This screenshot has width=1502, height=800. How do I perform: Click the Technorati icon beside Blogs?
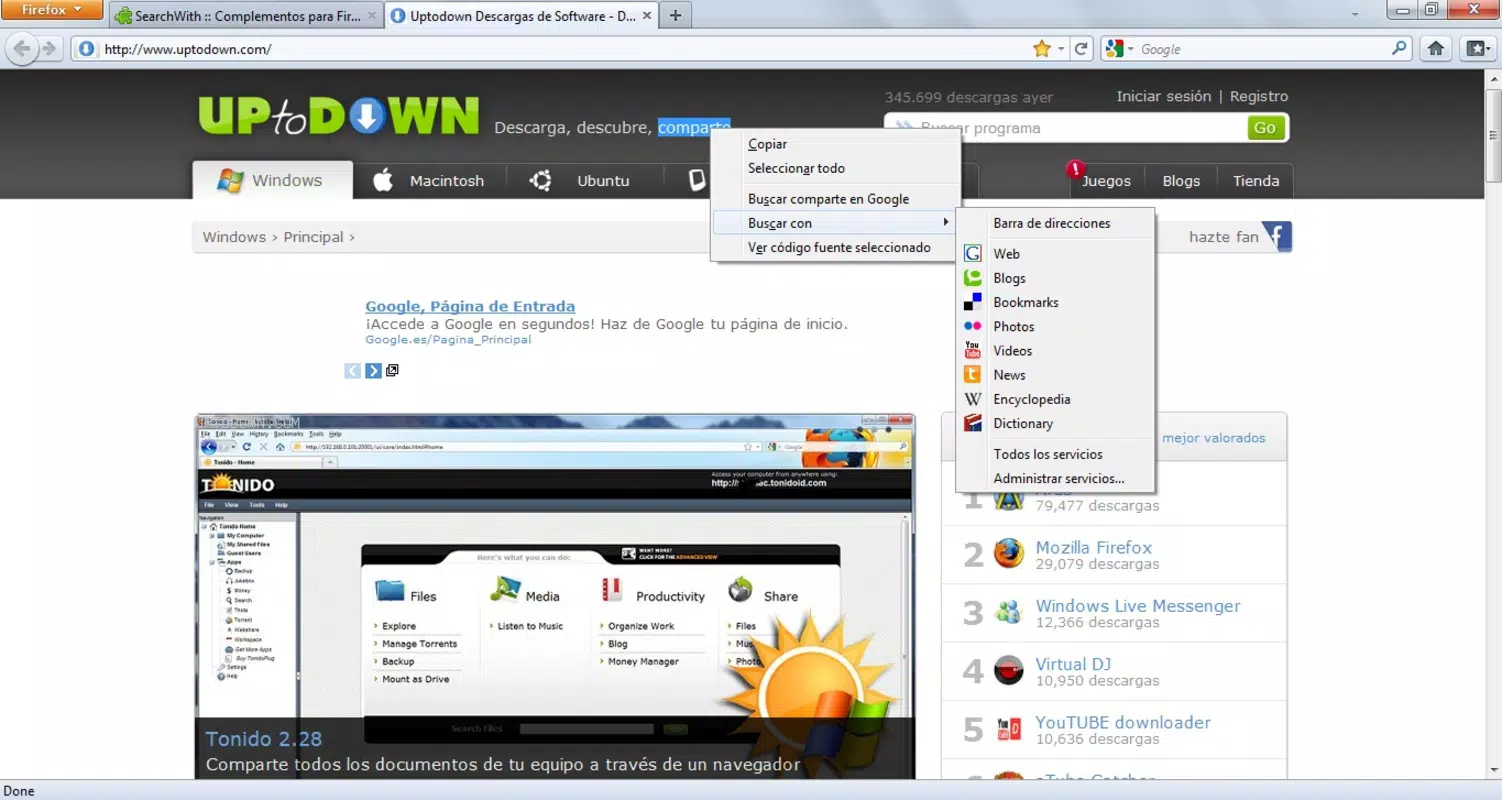(x=972, y=278)
